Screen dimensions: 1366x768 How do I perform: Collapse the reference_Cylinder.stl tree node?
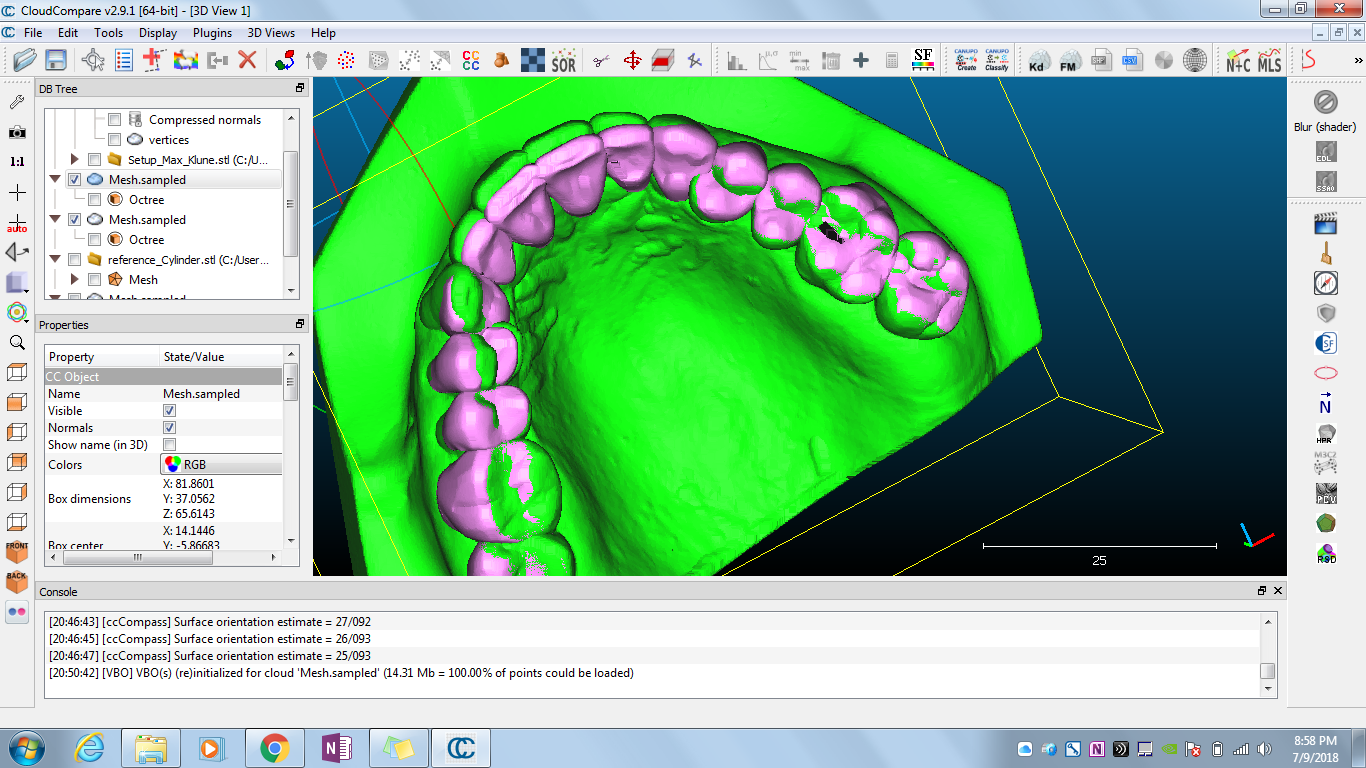(x=56, y=260)
